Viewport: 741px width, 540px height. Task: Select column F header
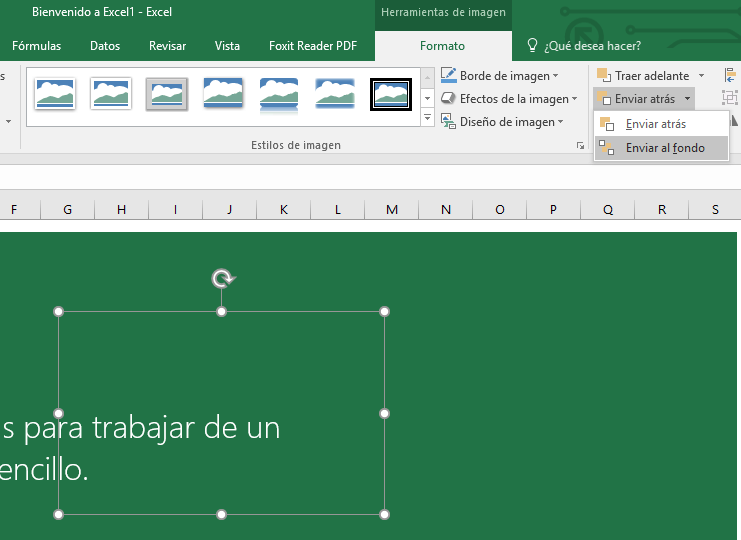click(x=14, y=209)
